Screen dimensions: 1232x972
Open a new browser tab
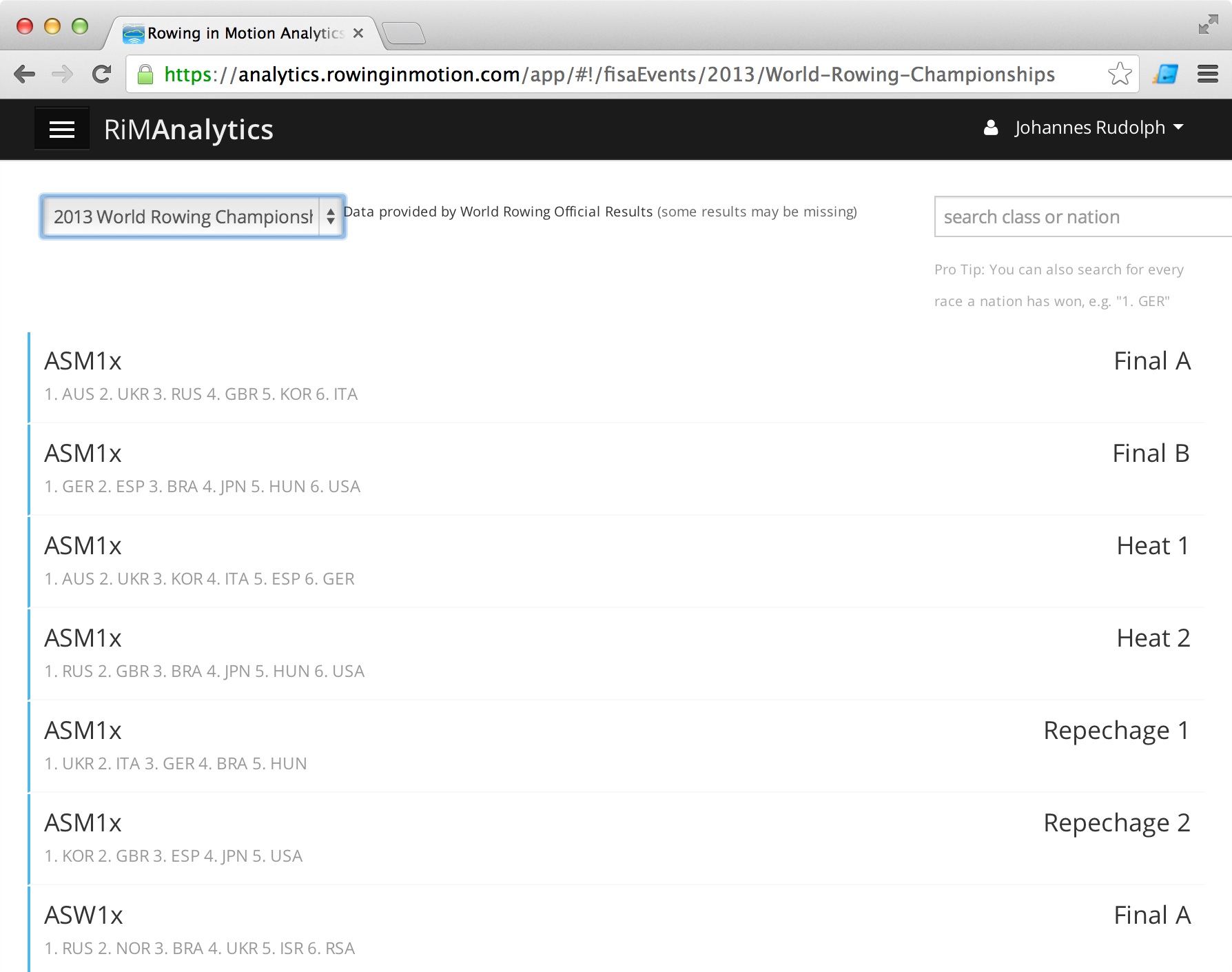tap(404, 33)
